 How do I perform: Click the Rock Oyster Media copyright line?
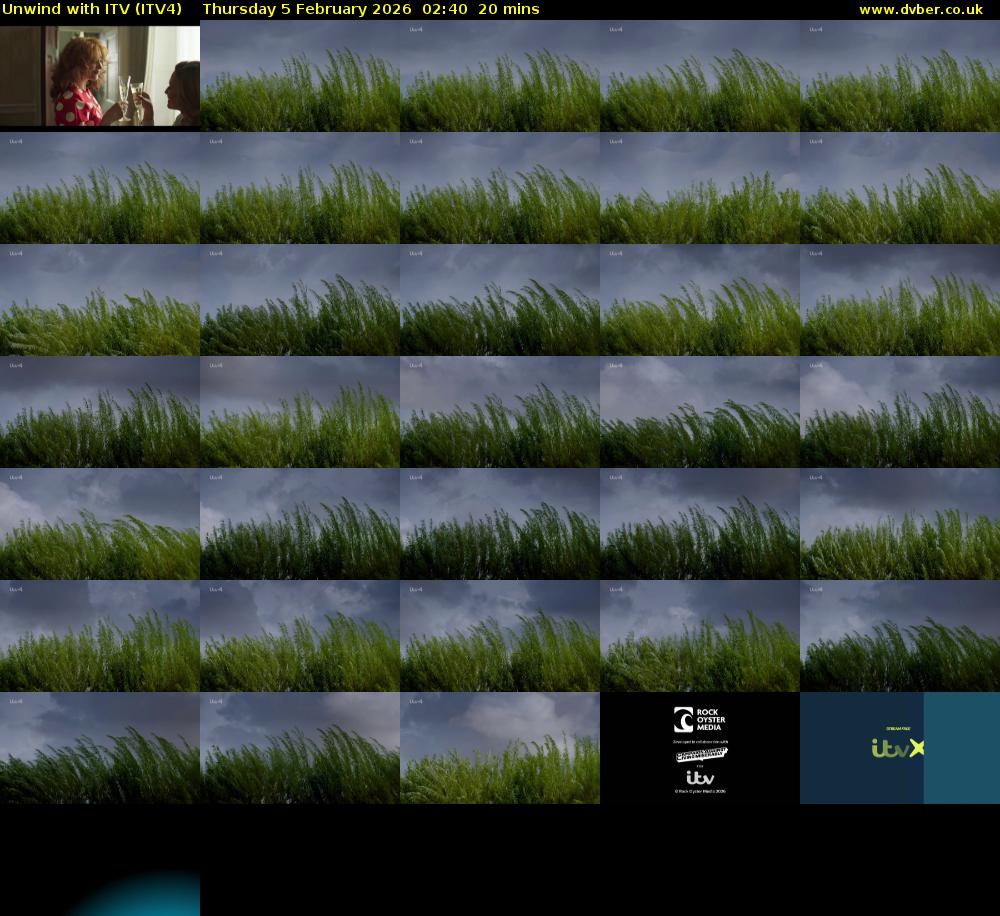tap(700, 791)
